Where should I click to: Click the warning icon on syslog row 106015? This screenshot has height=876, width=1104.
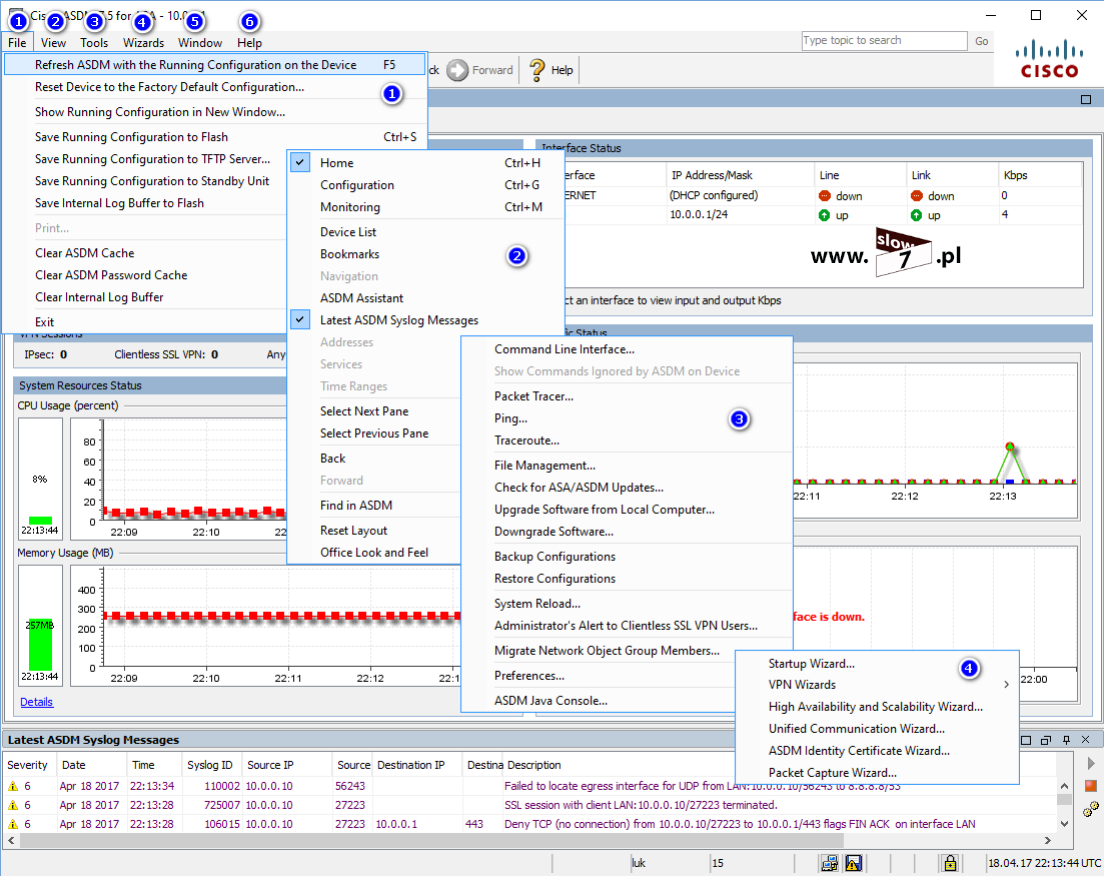pyautogui.click(x=13, y=824)
